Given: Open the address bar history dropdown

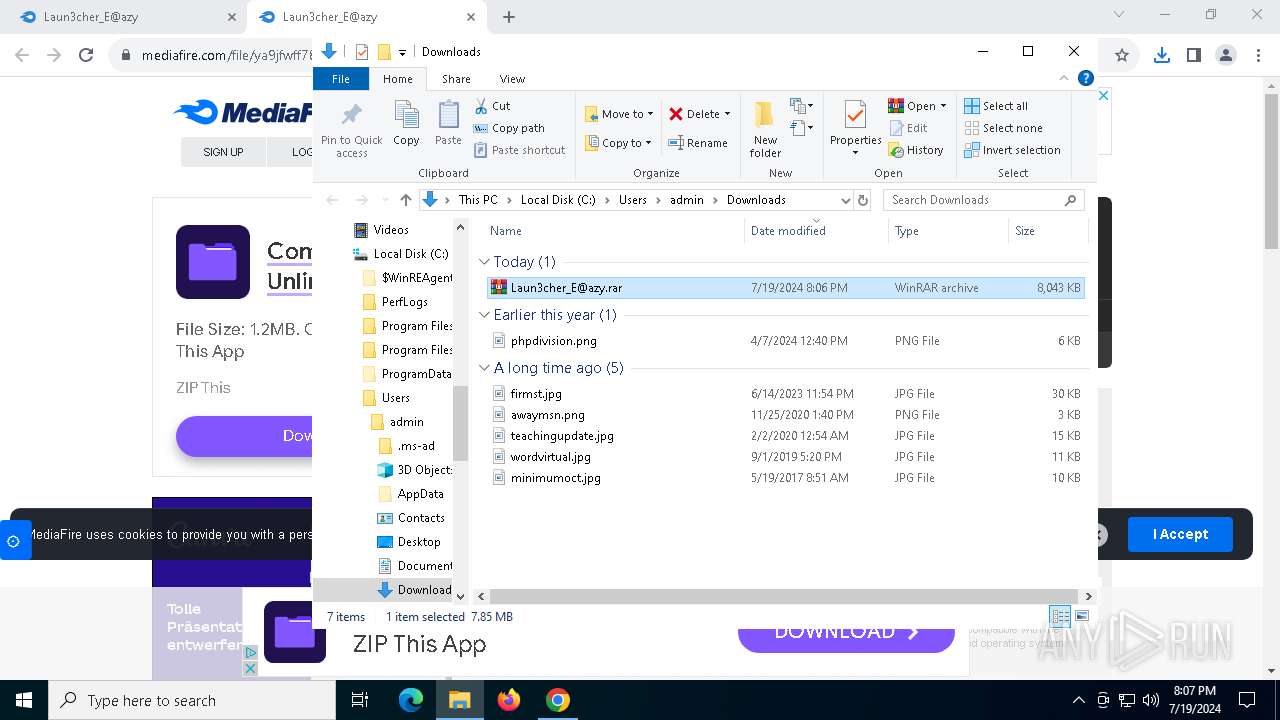Looking at the screenshot, I should tap(846, 200).
